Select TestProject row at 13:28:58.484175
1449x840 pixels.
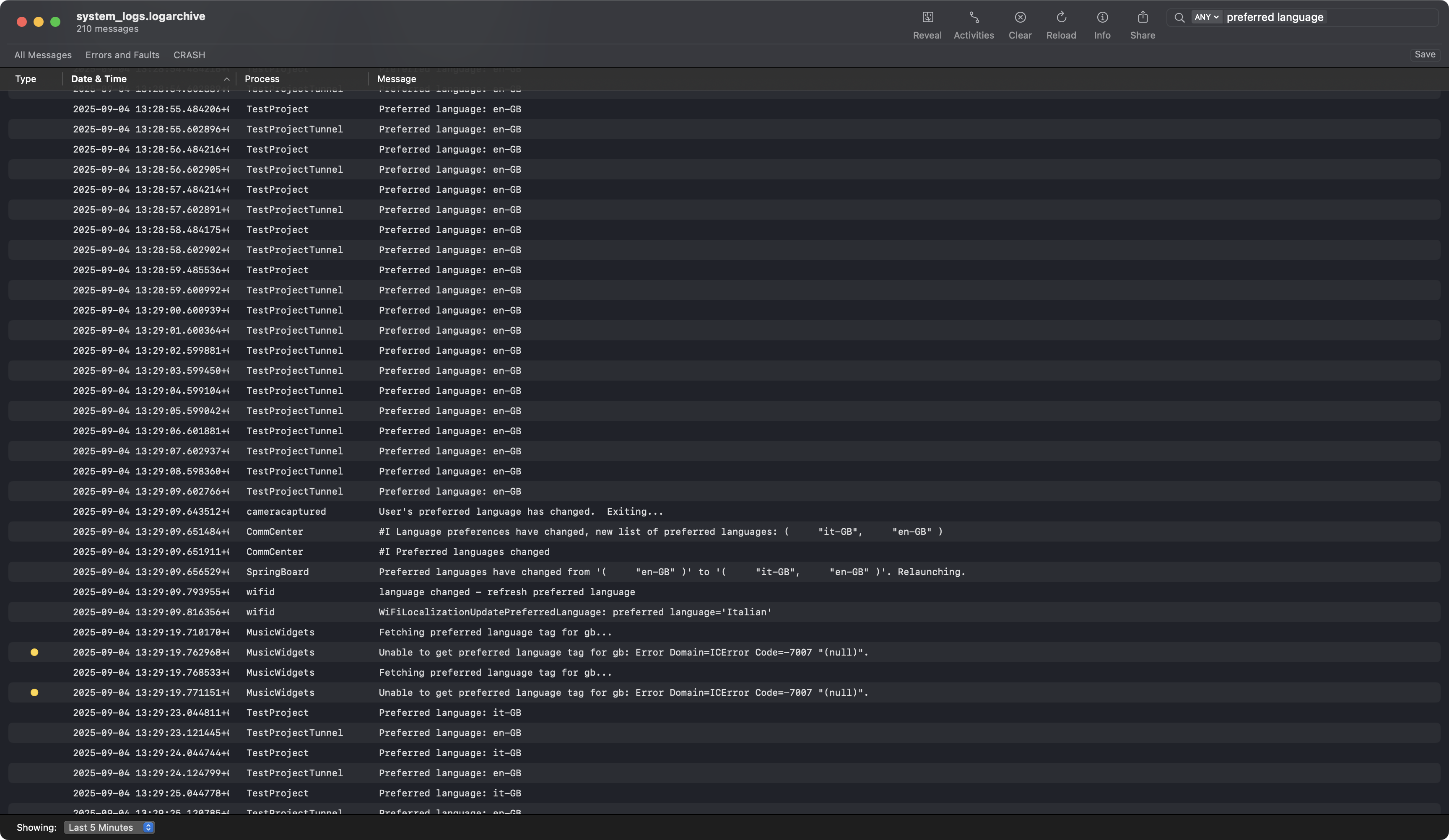point(724,229)
